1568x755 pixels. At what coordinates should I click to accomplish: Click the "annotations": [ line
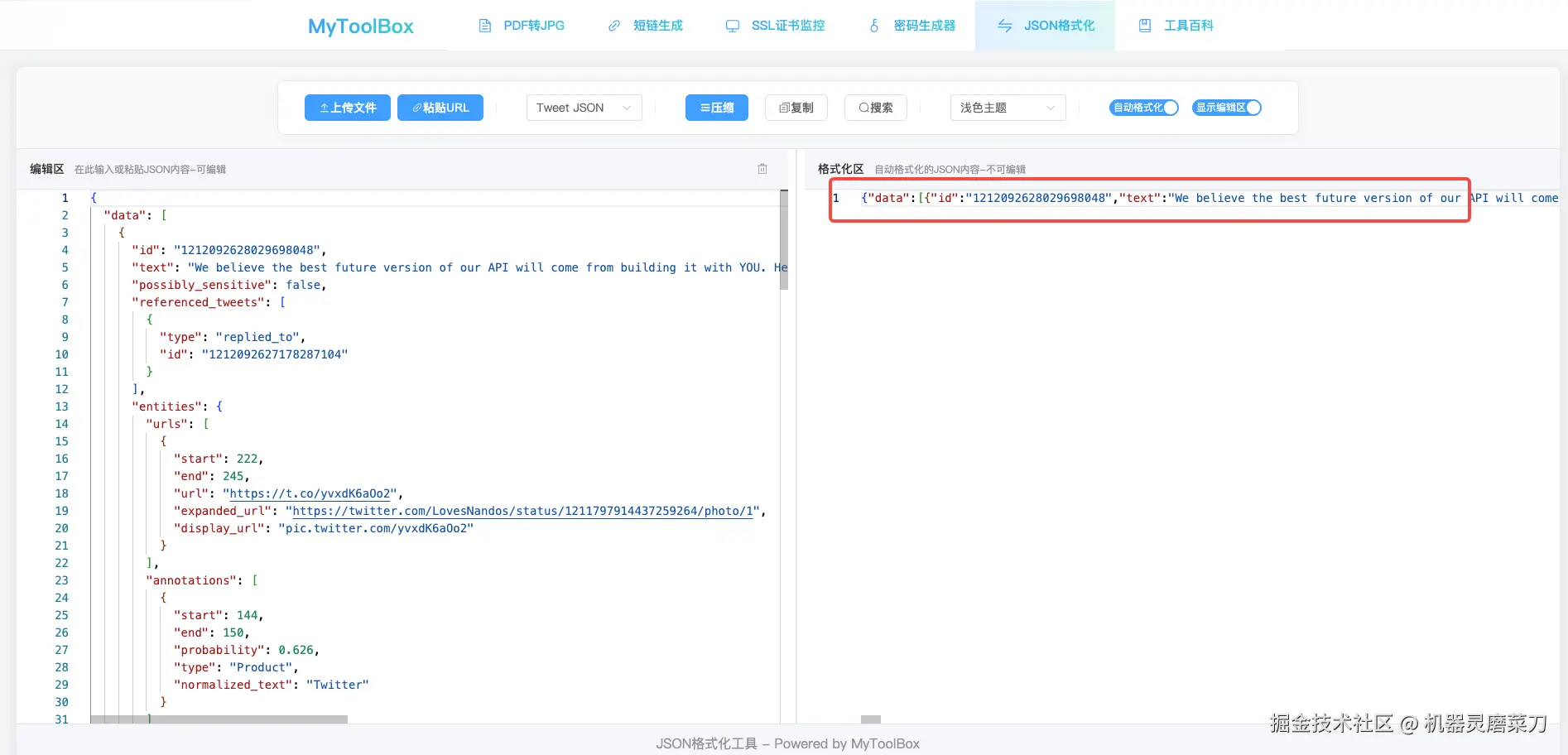tap(202, 580)
